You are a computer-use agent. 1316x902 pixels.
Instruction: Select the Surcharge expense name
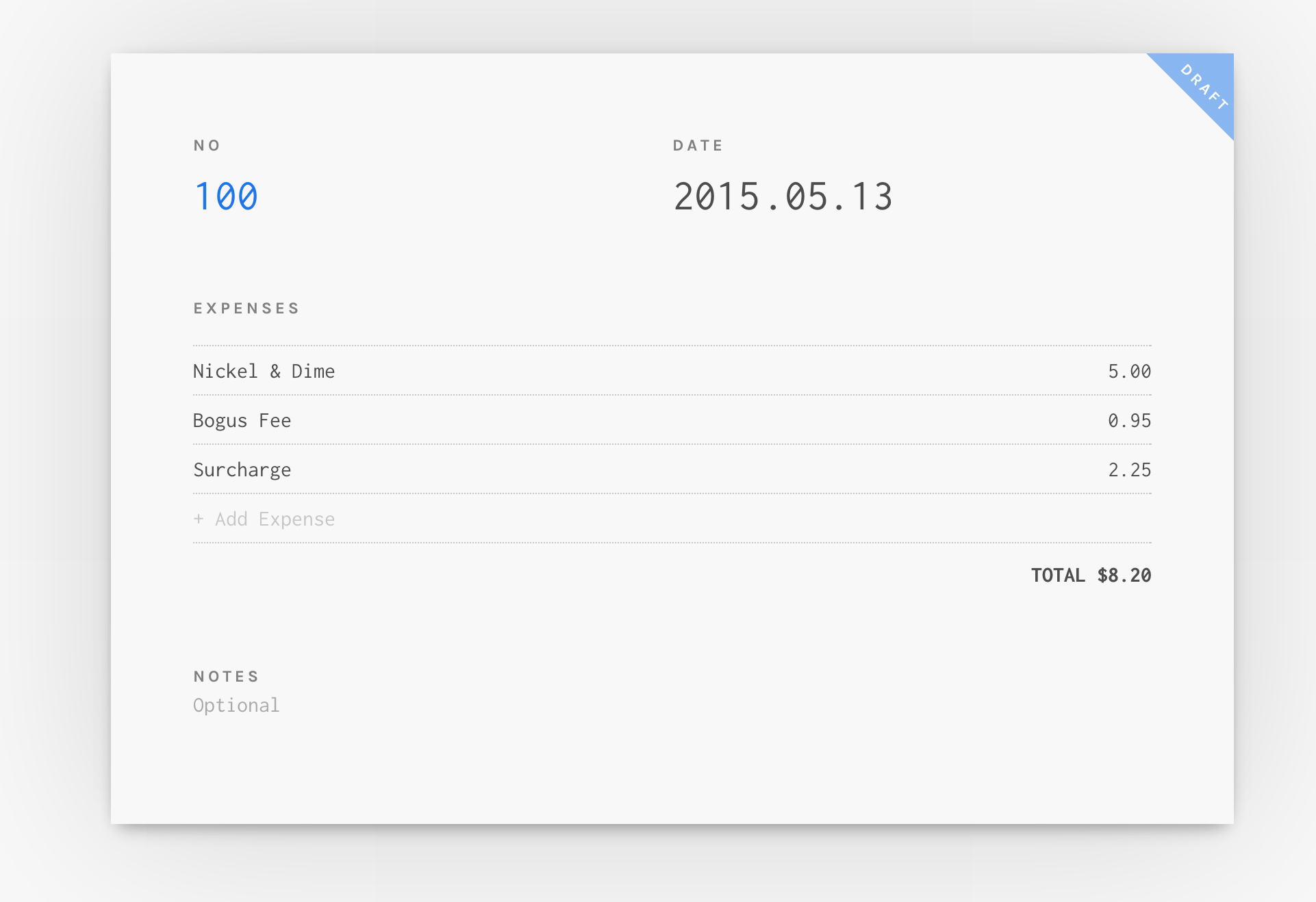click(242, 469)
